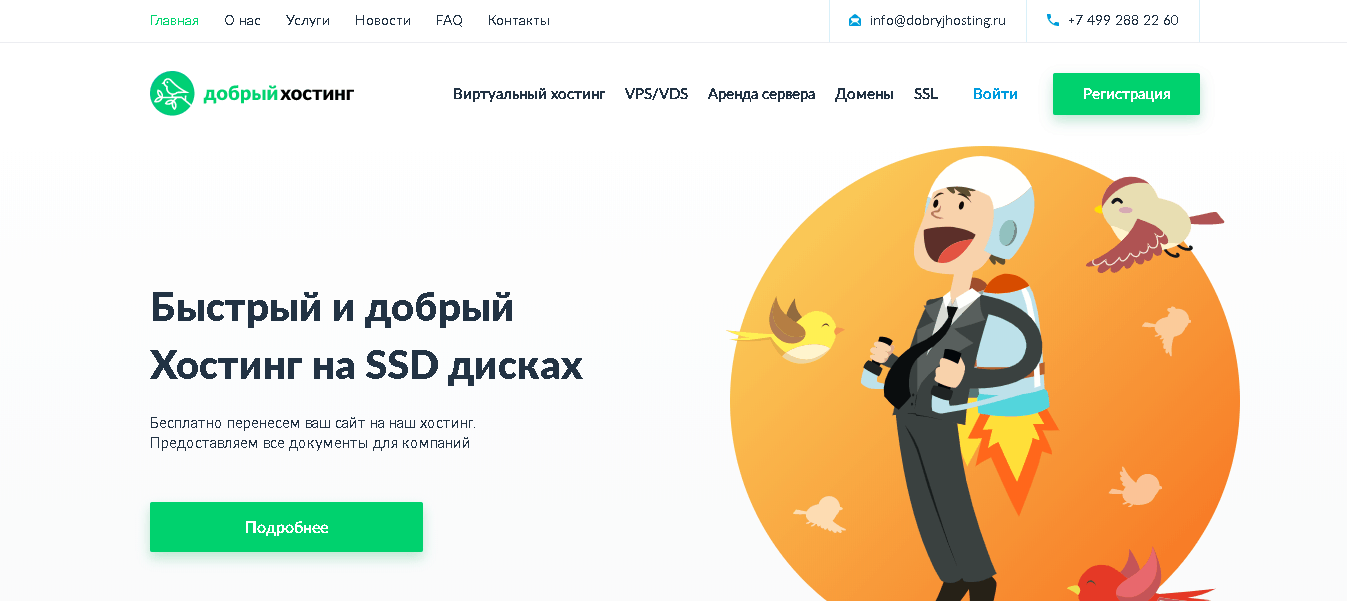This screenshot has width=1347, height=601.
Task: Click the green Регистрация button
Action: tap(1126, 94)
